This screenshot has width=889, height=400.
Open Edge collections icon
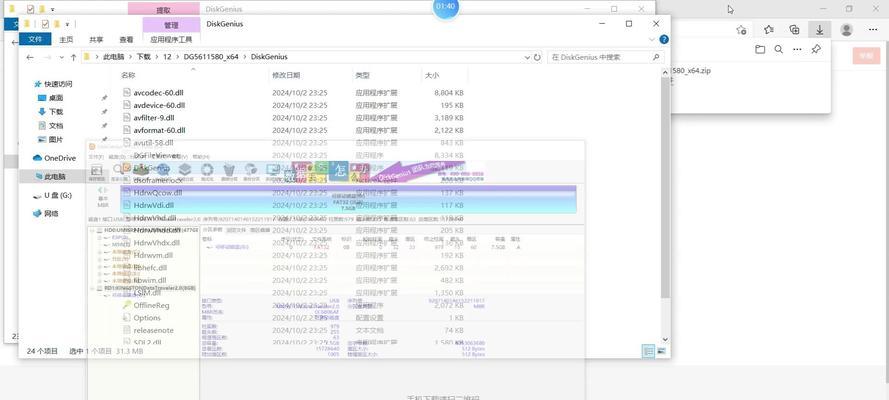(794, 29)
